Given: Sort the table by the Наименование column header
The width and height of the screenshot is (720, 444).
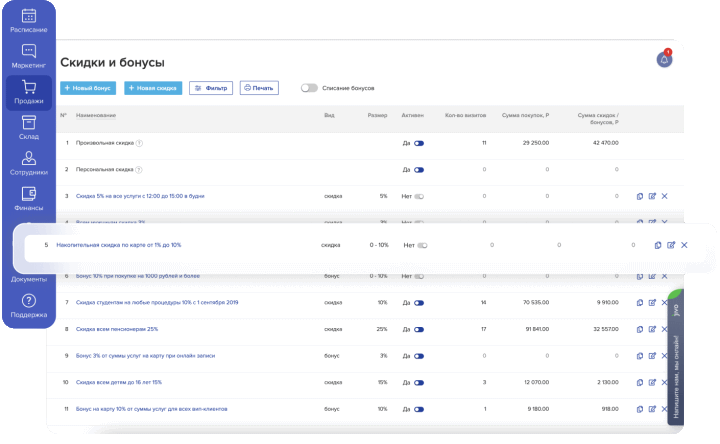Looking at the screenshot, I should 96,115.
